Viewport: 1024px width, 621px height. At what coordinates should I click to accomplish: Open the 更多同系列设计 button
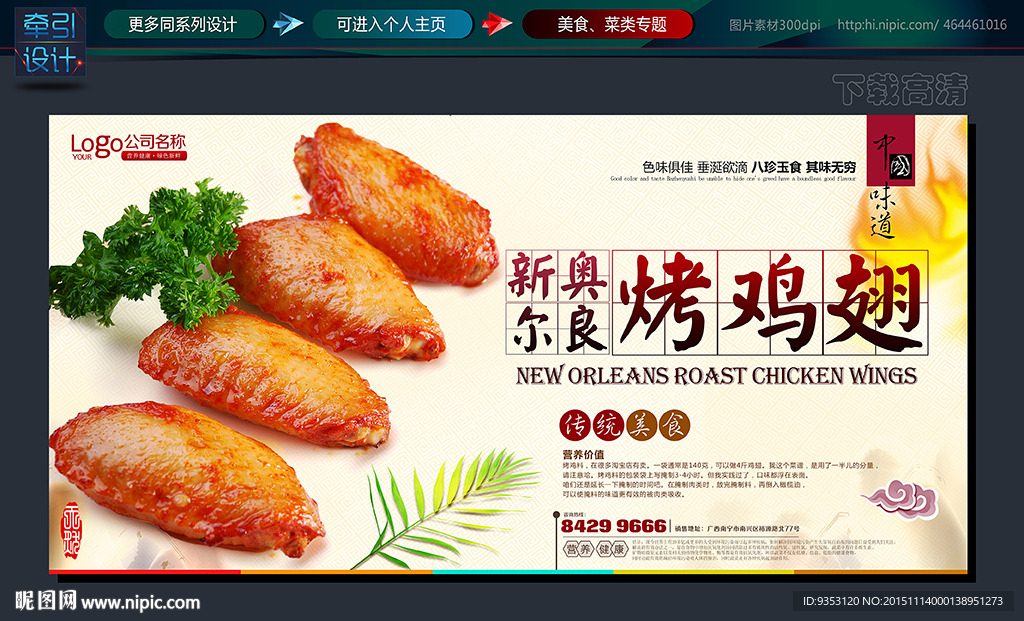pyautogui.click(x=184, y=25)
